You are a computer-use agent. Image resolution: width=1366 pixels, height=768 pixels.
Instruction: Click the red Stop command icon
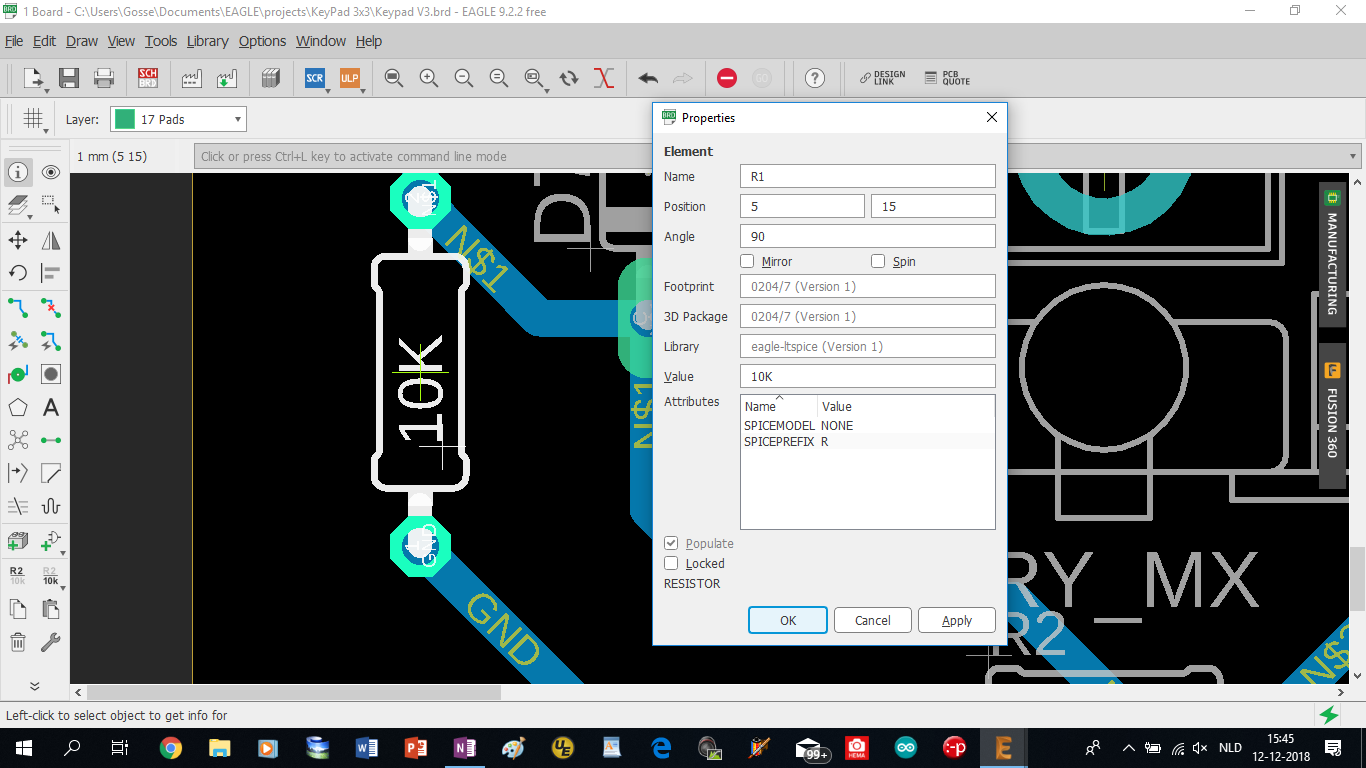727,78
